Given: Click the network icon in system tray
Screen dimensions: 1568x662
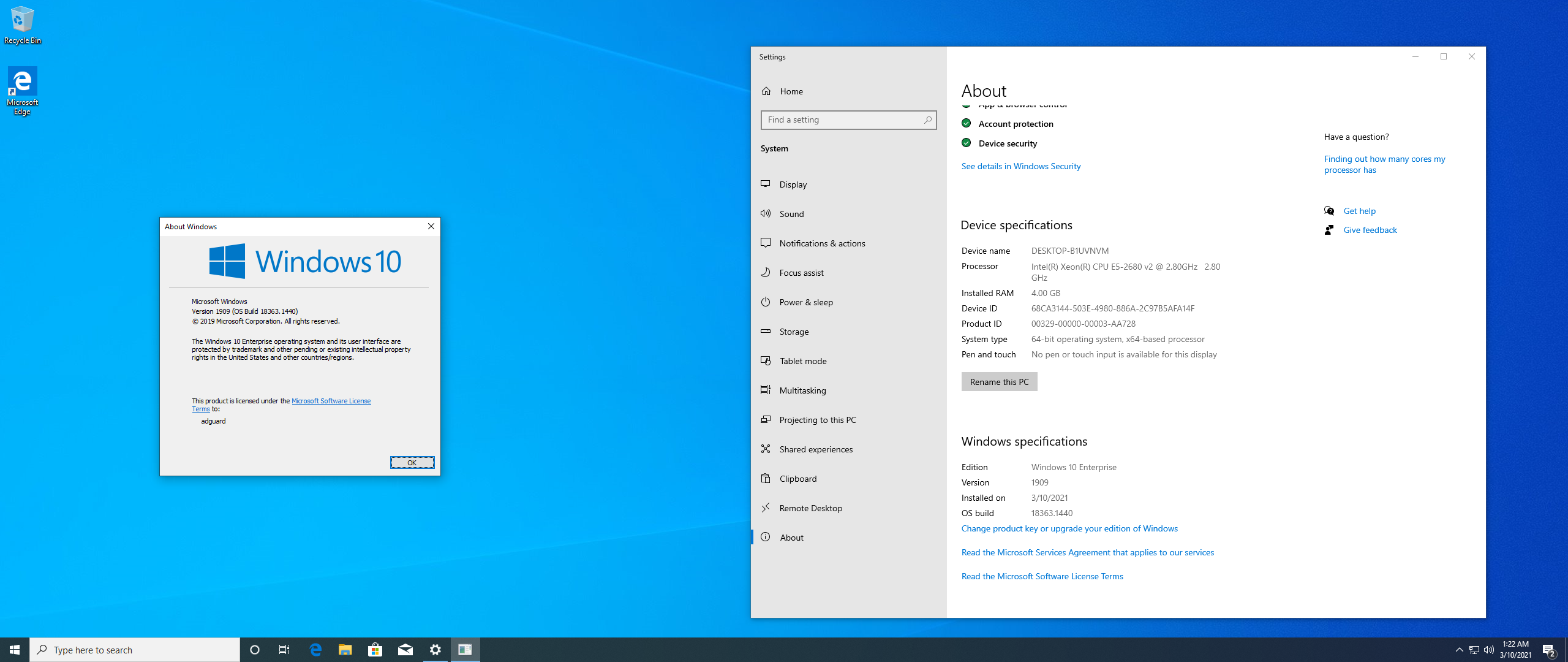Looking at the screenshot, I should point(1474,650).
